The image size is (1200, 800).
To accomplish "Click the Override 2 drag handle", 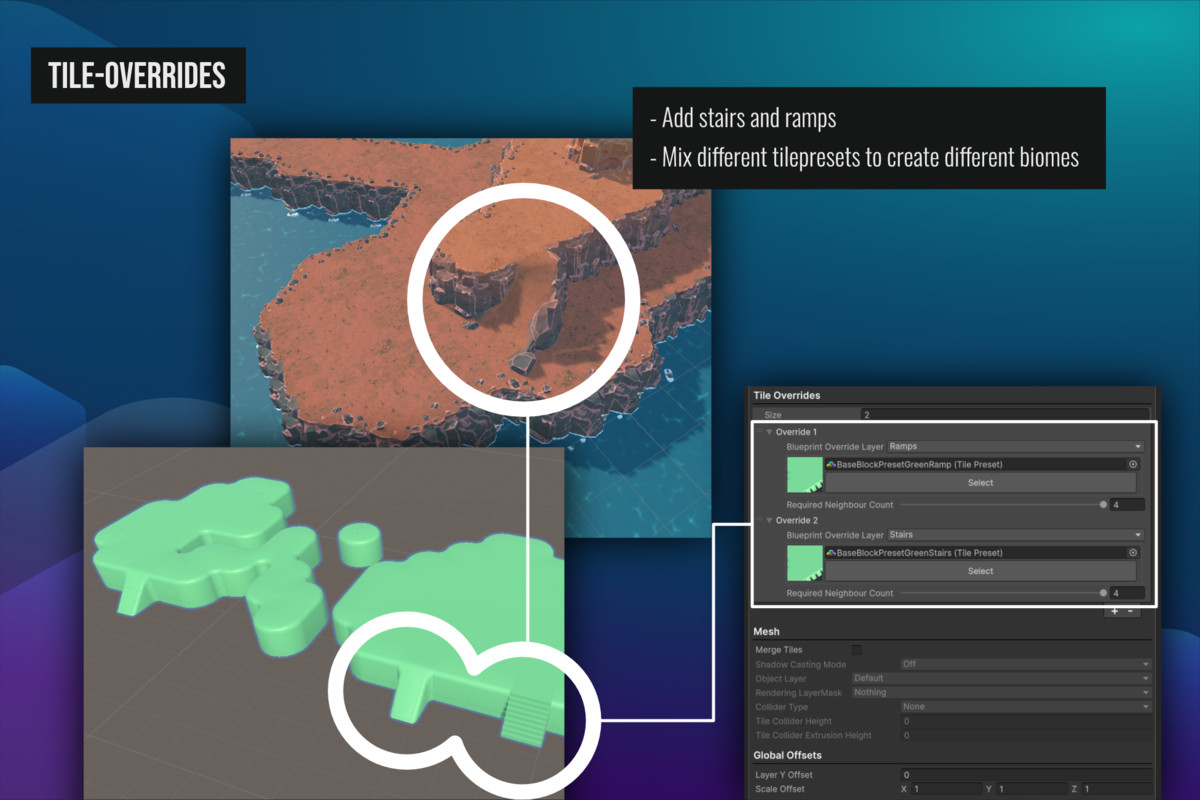I will coord(757,520).
